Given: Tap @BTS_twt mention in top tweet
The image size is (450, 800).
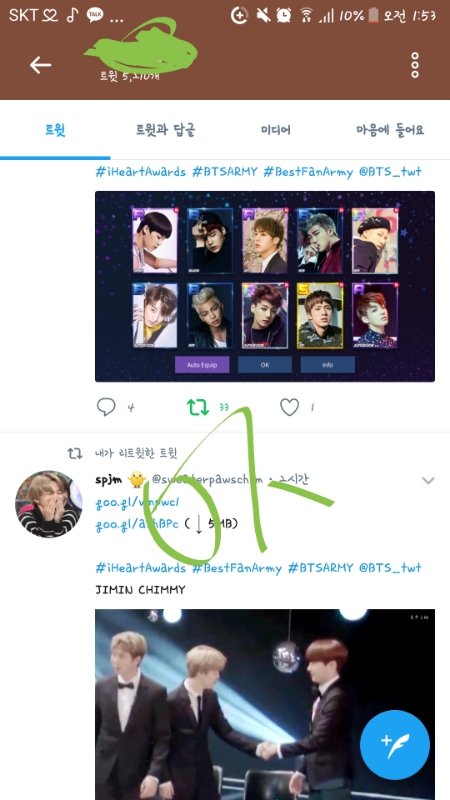Looking at the screenshot, I should pos(390,172).
